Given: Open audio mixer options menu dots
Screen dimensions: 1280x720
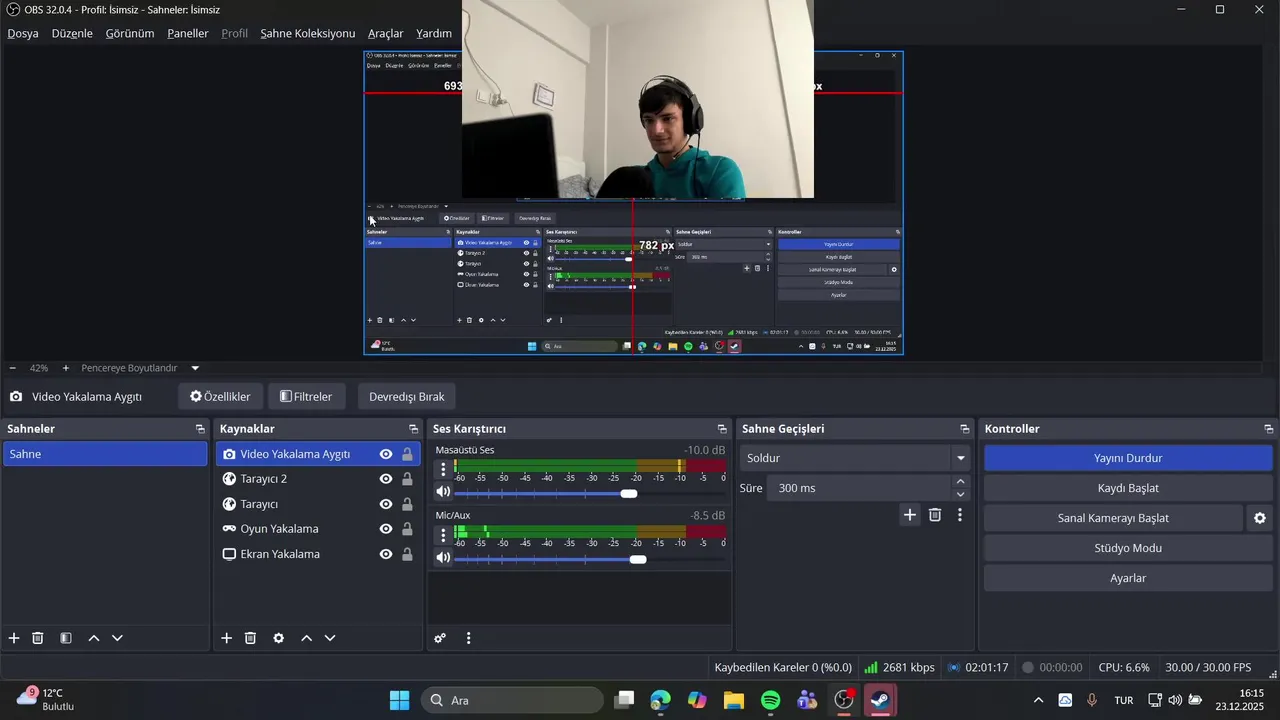Looking at the screenshot, I should pyautogui.click(x=468, y=638).
